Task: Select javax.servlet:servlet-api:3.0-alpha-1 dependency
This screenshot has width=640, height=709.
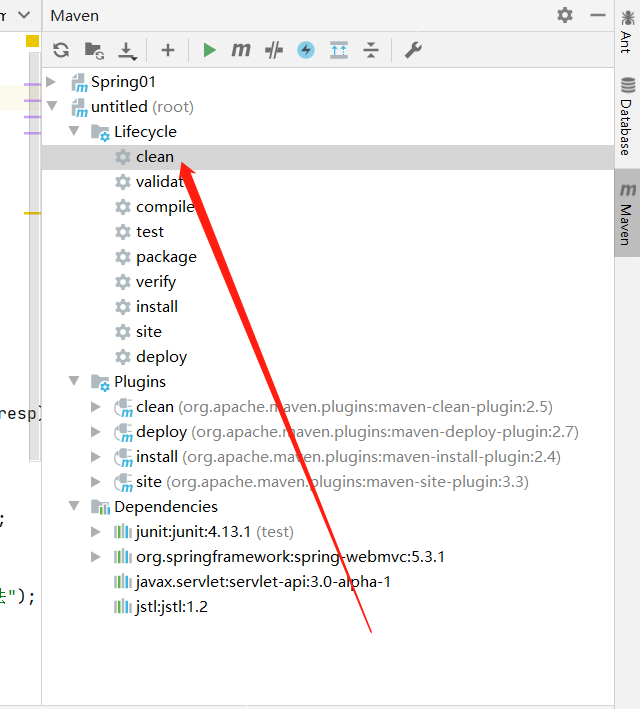Action: [263, 582]
